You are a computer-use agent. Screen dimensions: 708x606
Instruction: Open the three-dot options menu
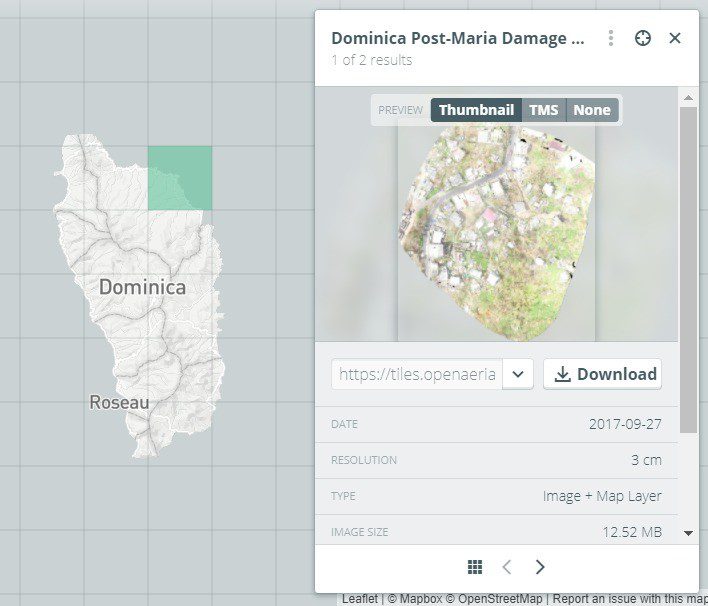(610, 38)
